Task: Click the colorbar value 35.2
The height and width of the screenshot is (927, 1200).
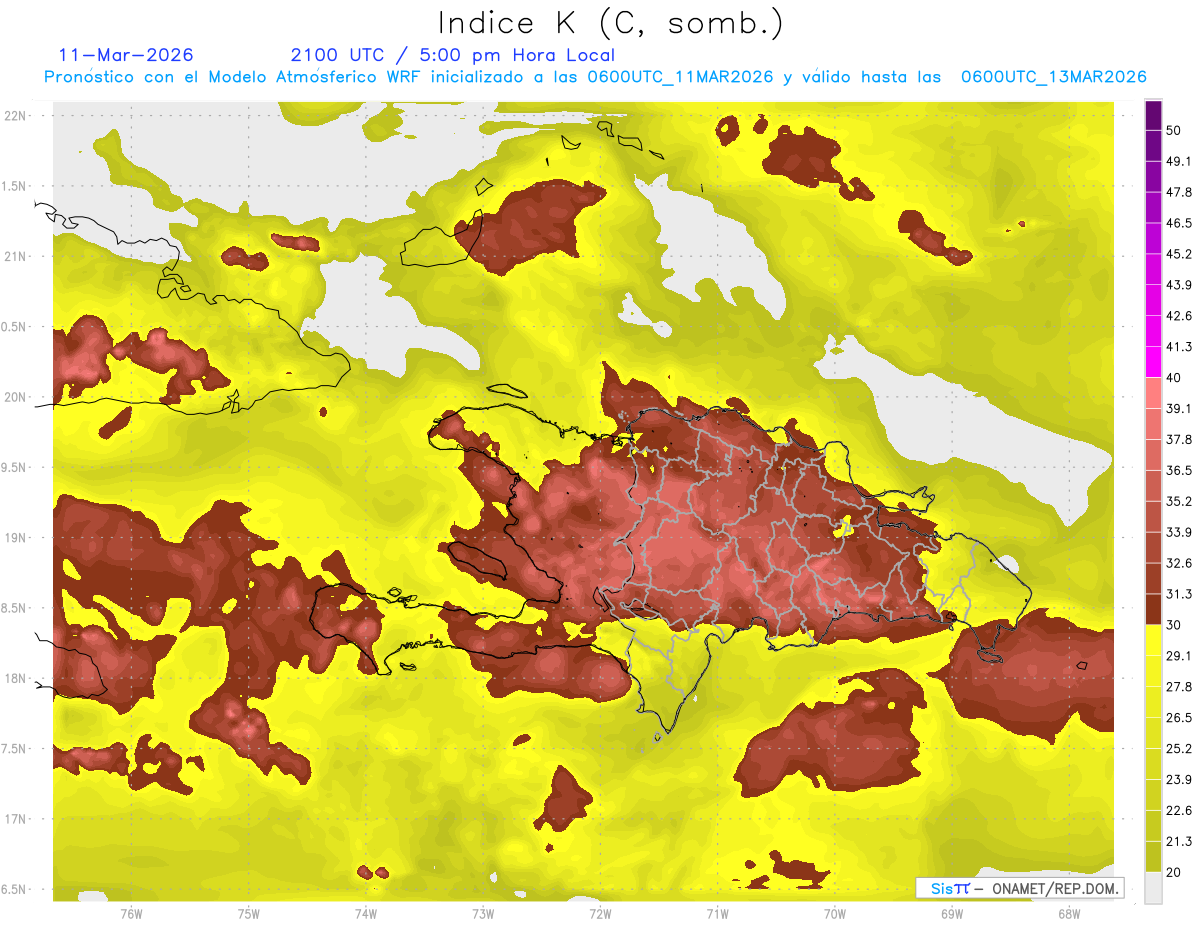Action: pyautogui.click(x=1179, y=501)
